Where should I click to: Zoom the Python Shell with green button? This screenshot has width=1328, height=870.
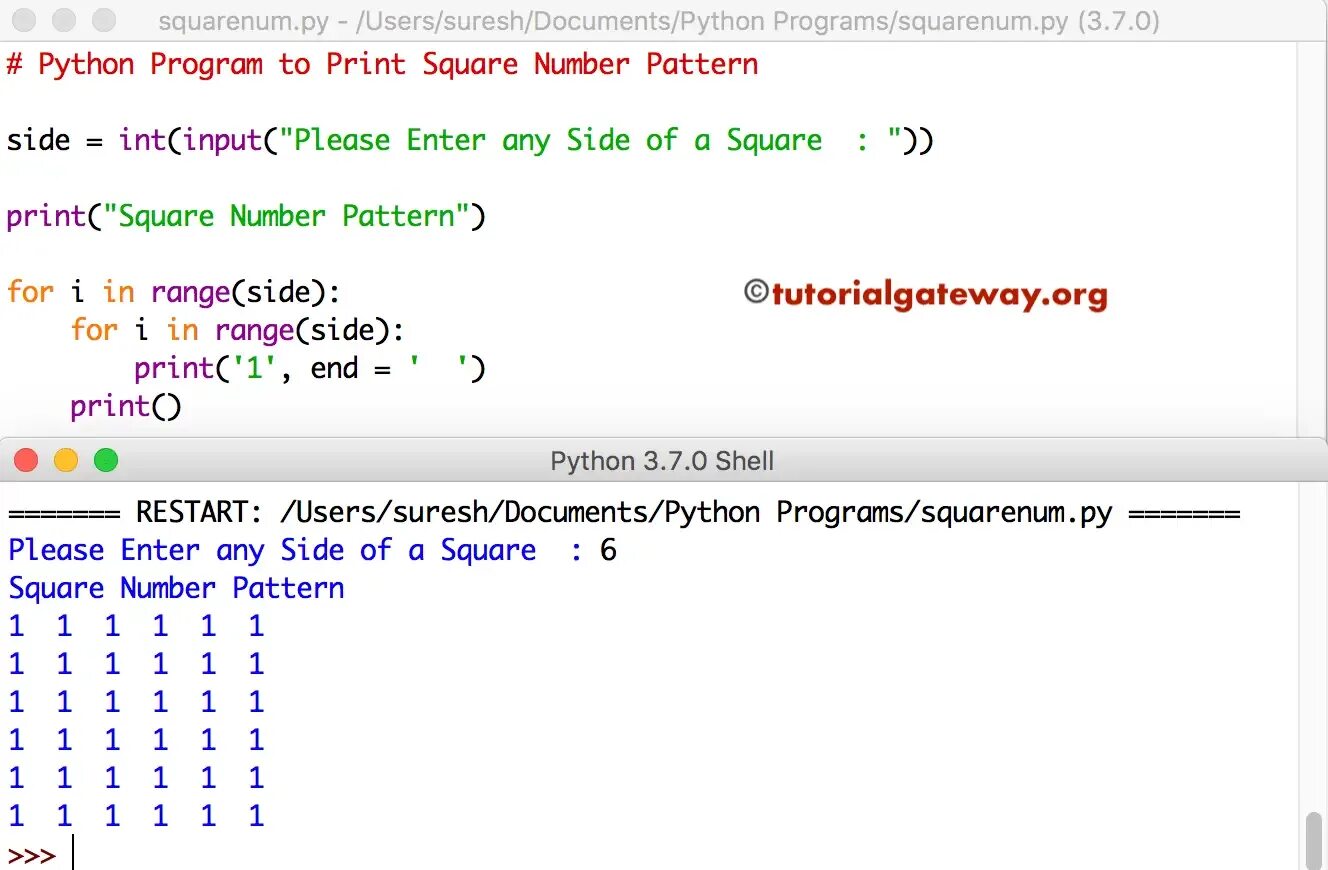tap(106, 460)
